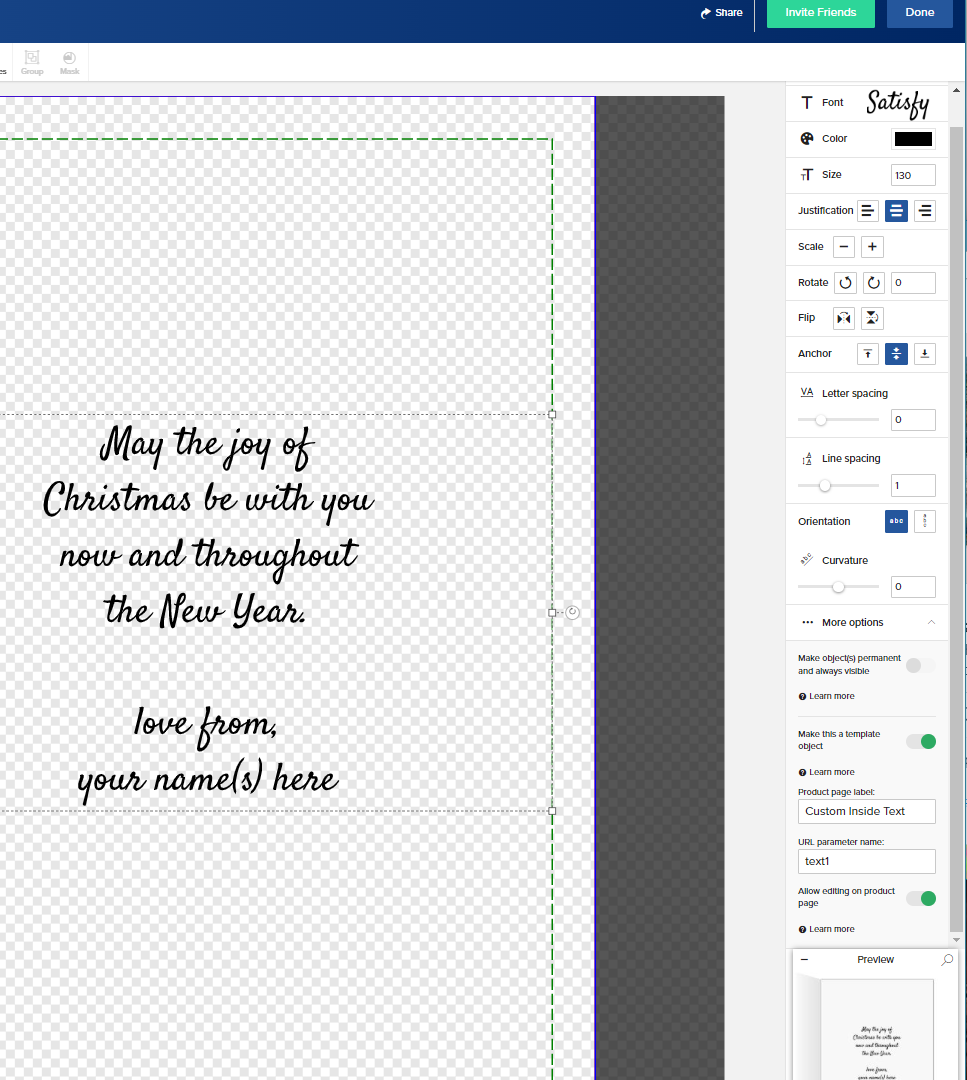Image resolution: width=967 pixels, height=1080 pixels.
Task: Open the Satisfy font picker
Action: coord(897,103)
